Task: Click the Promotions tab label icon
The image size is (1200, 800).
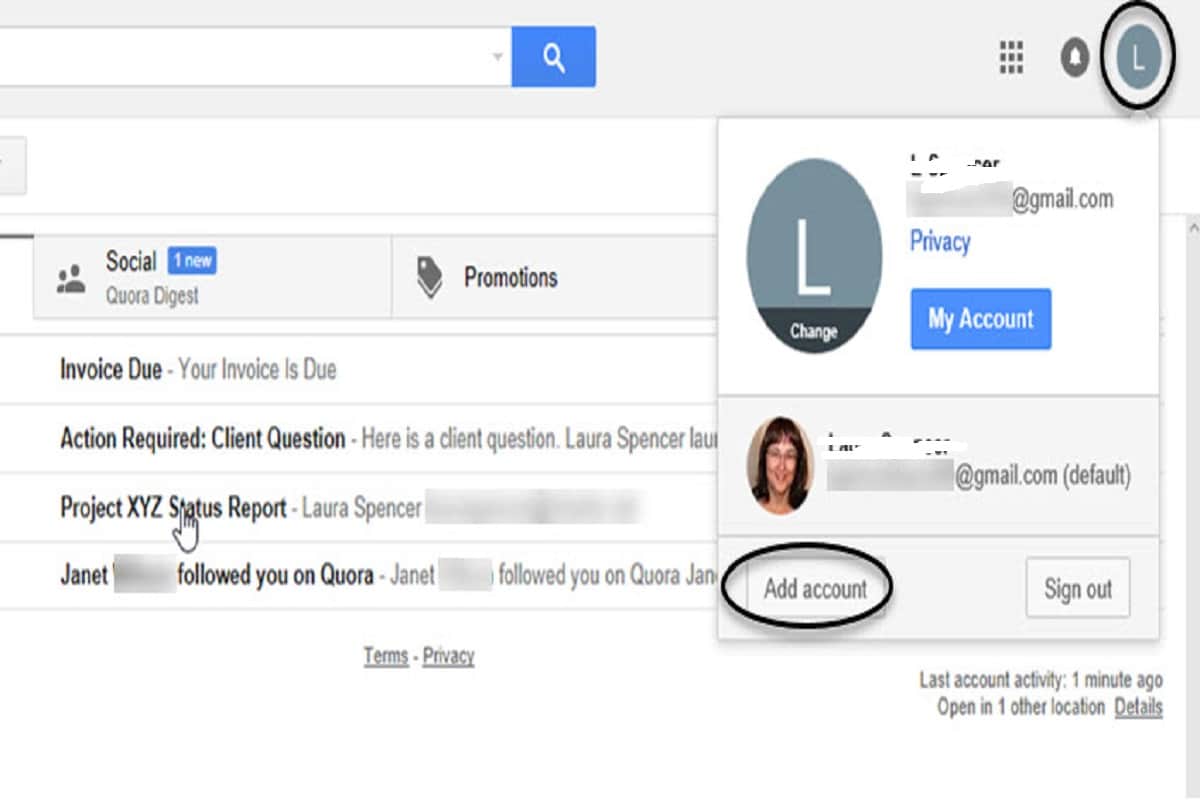Action: [430, 278]
